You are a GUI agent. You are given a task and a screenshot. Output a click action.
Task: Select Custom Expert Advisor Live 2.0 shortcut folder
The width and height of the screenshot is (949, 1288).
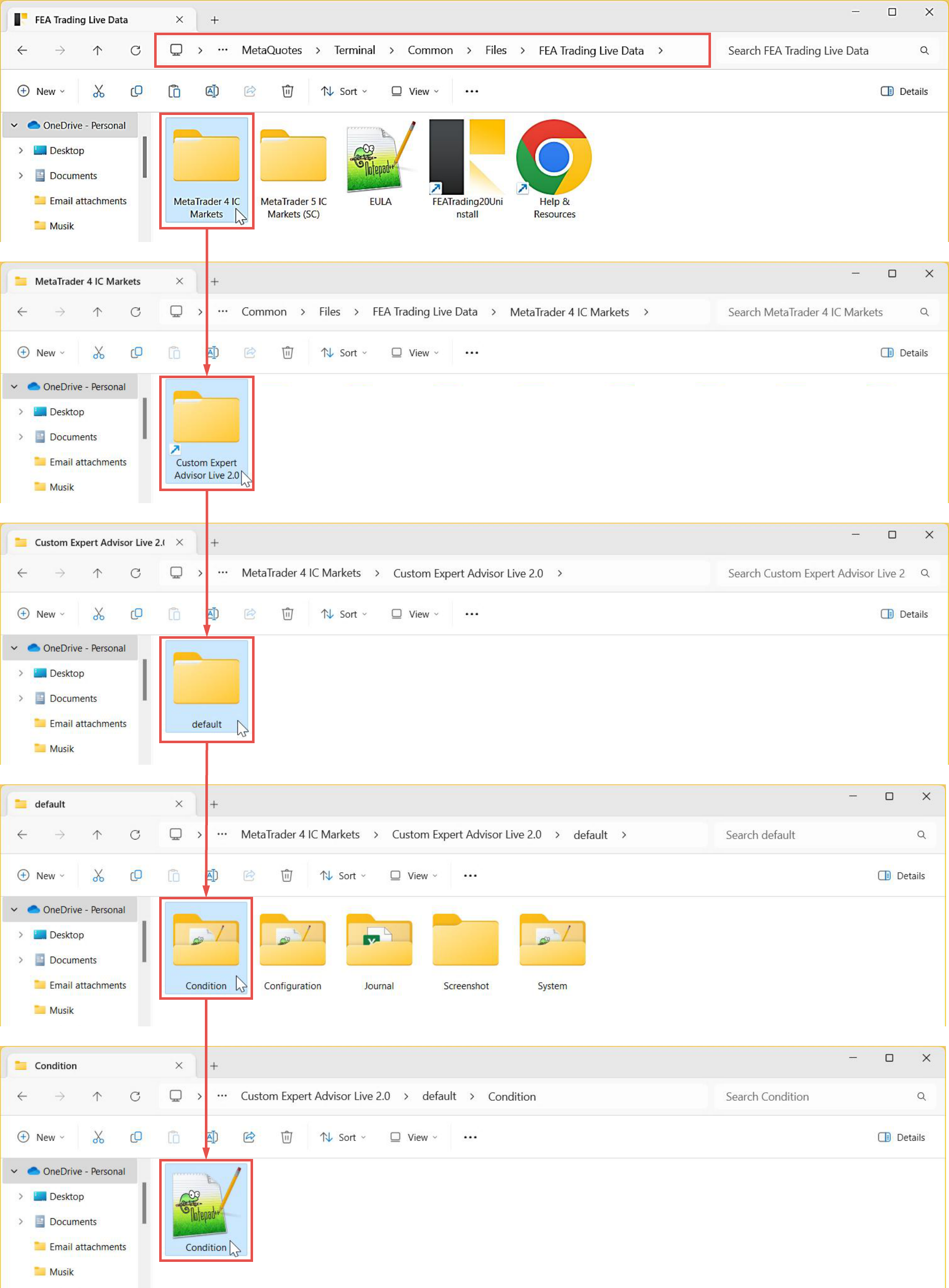(x=207, y=431)
